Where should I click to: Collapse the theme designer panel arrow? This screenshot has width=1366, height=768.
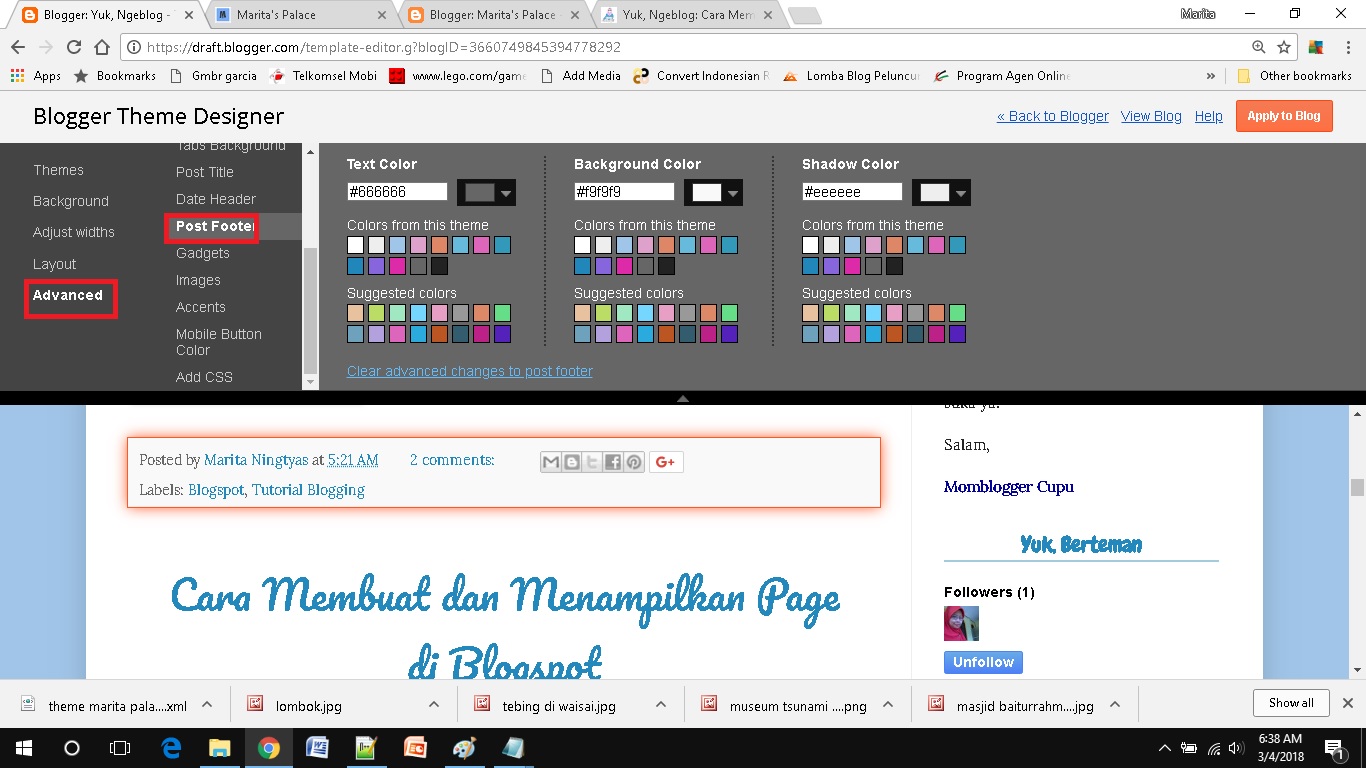point(683,398)
